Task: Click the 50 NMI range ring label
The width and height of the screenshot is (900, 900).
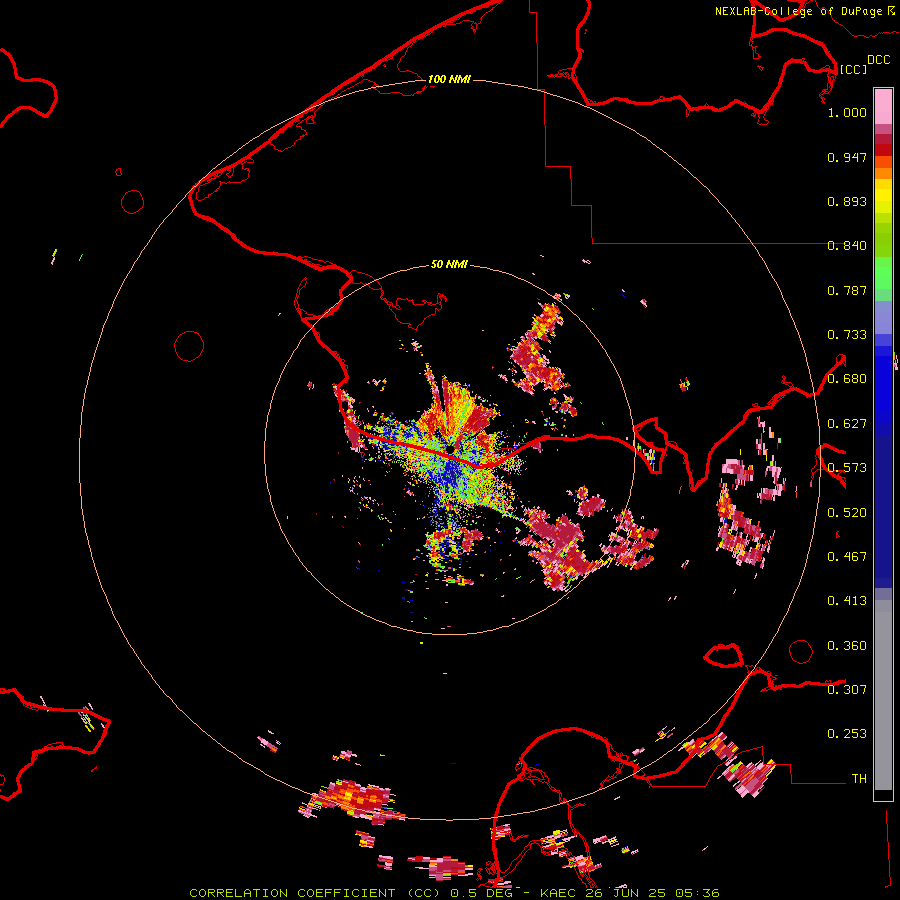Action: pyautogui.click(x=449, y=264)
